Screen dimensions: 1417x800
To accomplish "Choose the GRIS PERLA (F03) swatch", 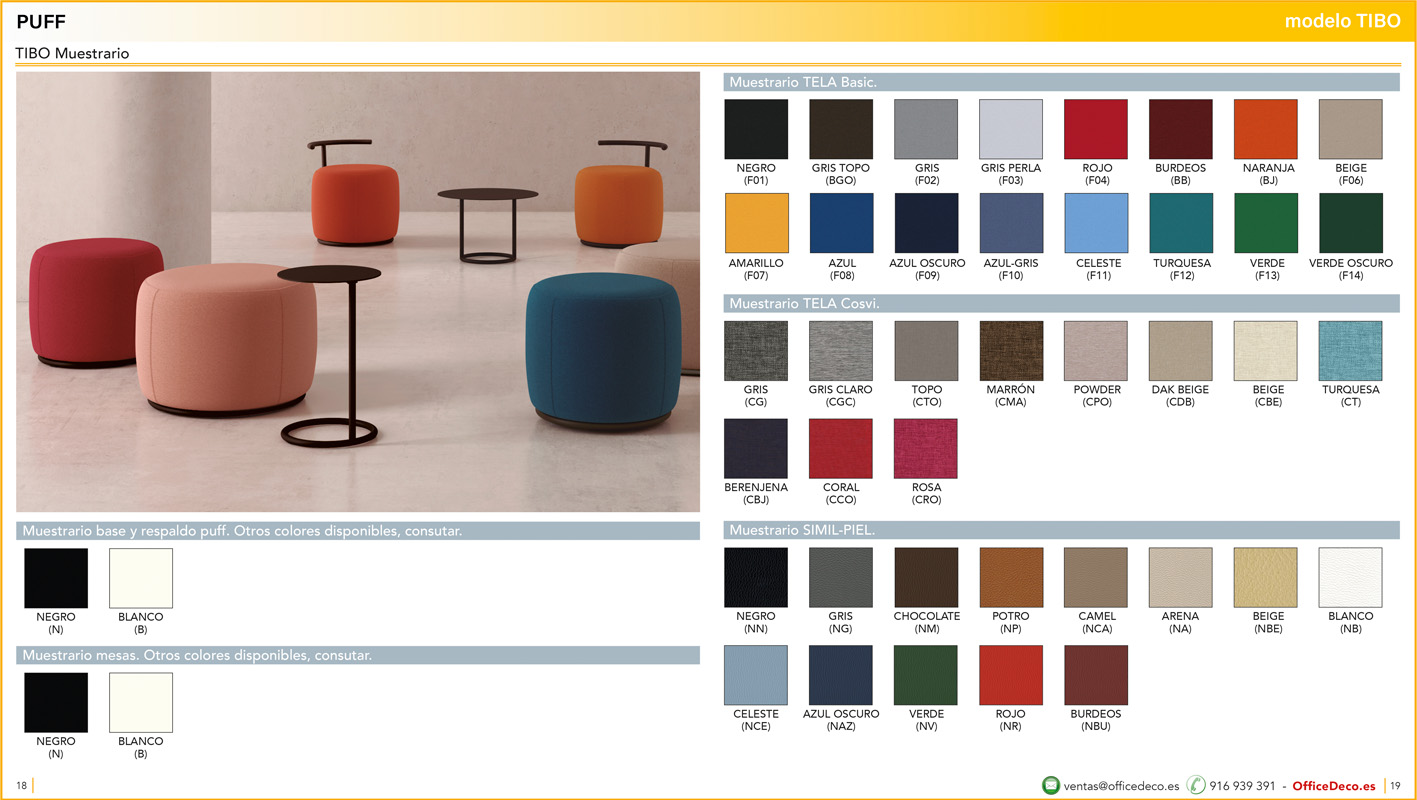I will point(1011,129).
